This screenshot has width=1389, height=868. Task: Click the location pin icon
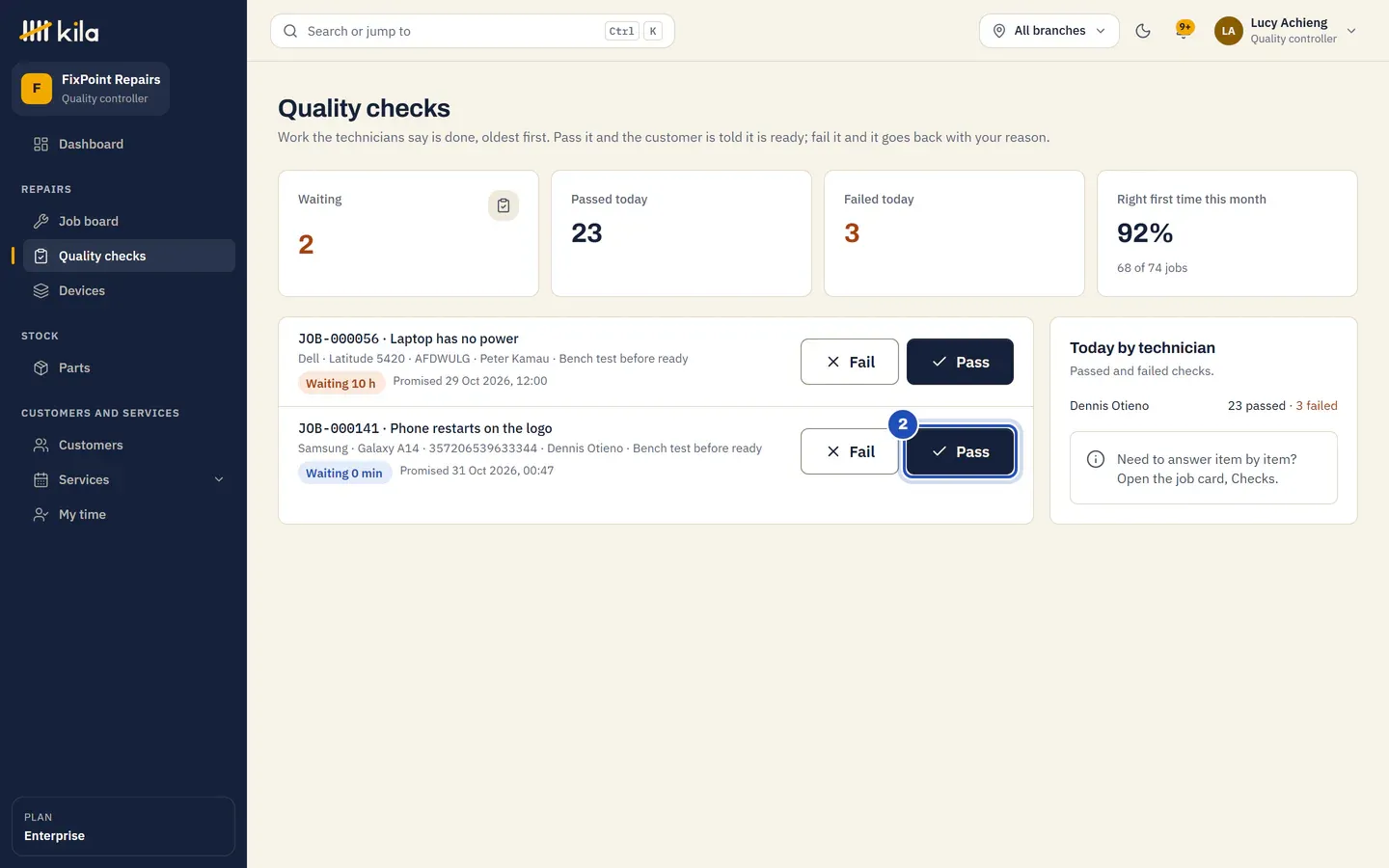[999, 31]
